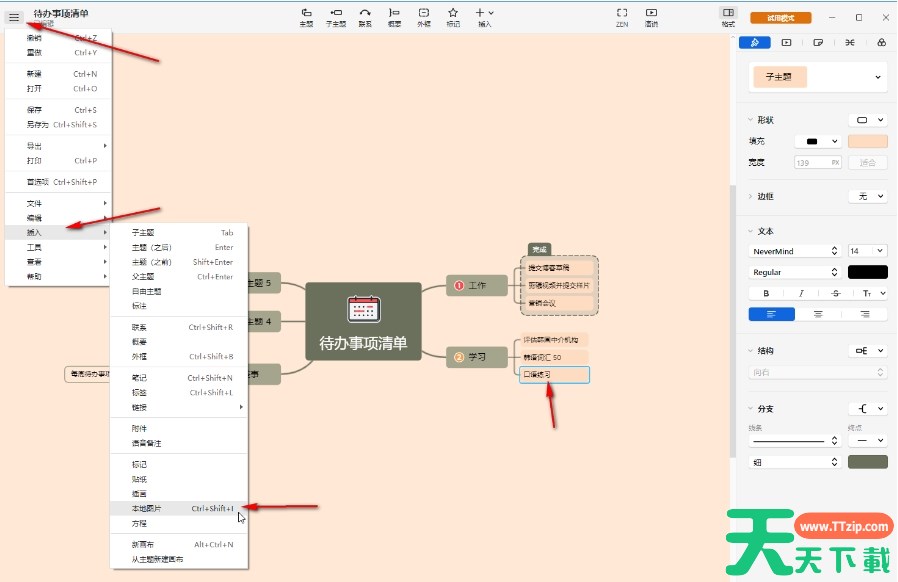Screen dimensions: 898x582
Task: Toggle bold text formatting
Action: coord(766,293)
